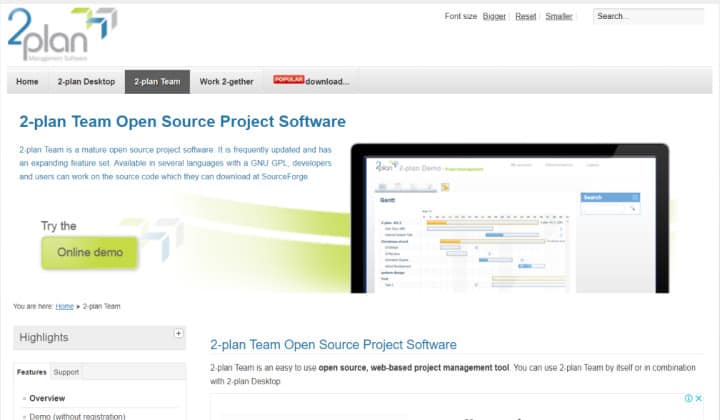The height and width of the screenshot is (420, 720).
Task: Open the Work 2-gether menu item
Action: (x=226, y=82)
